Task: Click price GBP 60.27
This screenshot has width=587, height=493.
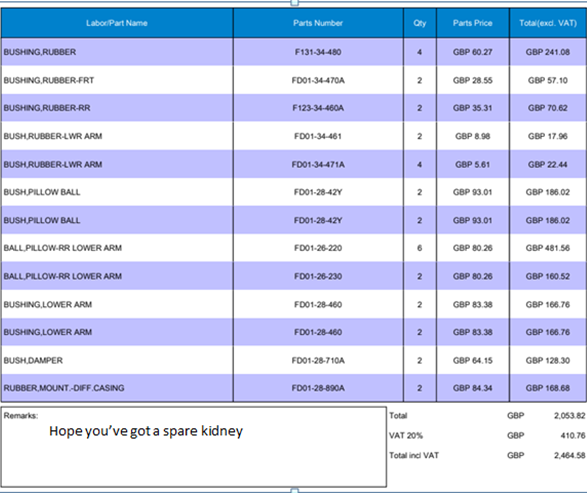Action: [472, 52]
